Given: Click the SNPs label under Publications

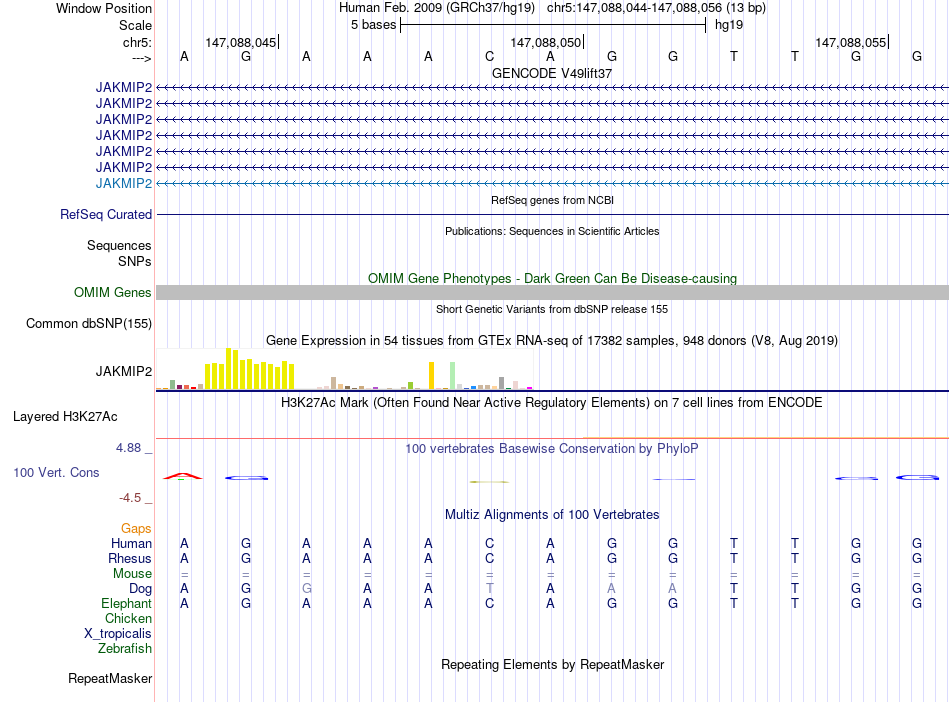Looking at the screenshot, I should click(x=135, y=261).
